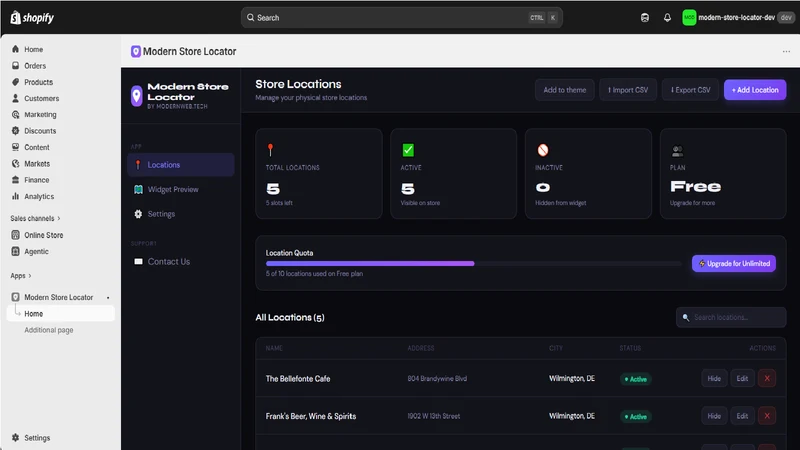The image size is (800, 450).
Task: Click the CITY column header
Action: click(x=556, y=348)
